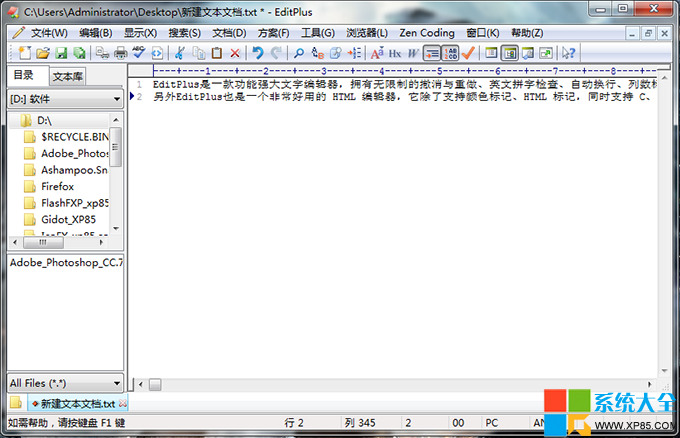680x438 pixels.
Task: Select Adobe_Photoshop_CC file in file list
Action: (x=66, y=262)
